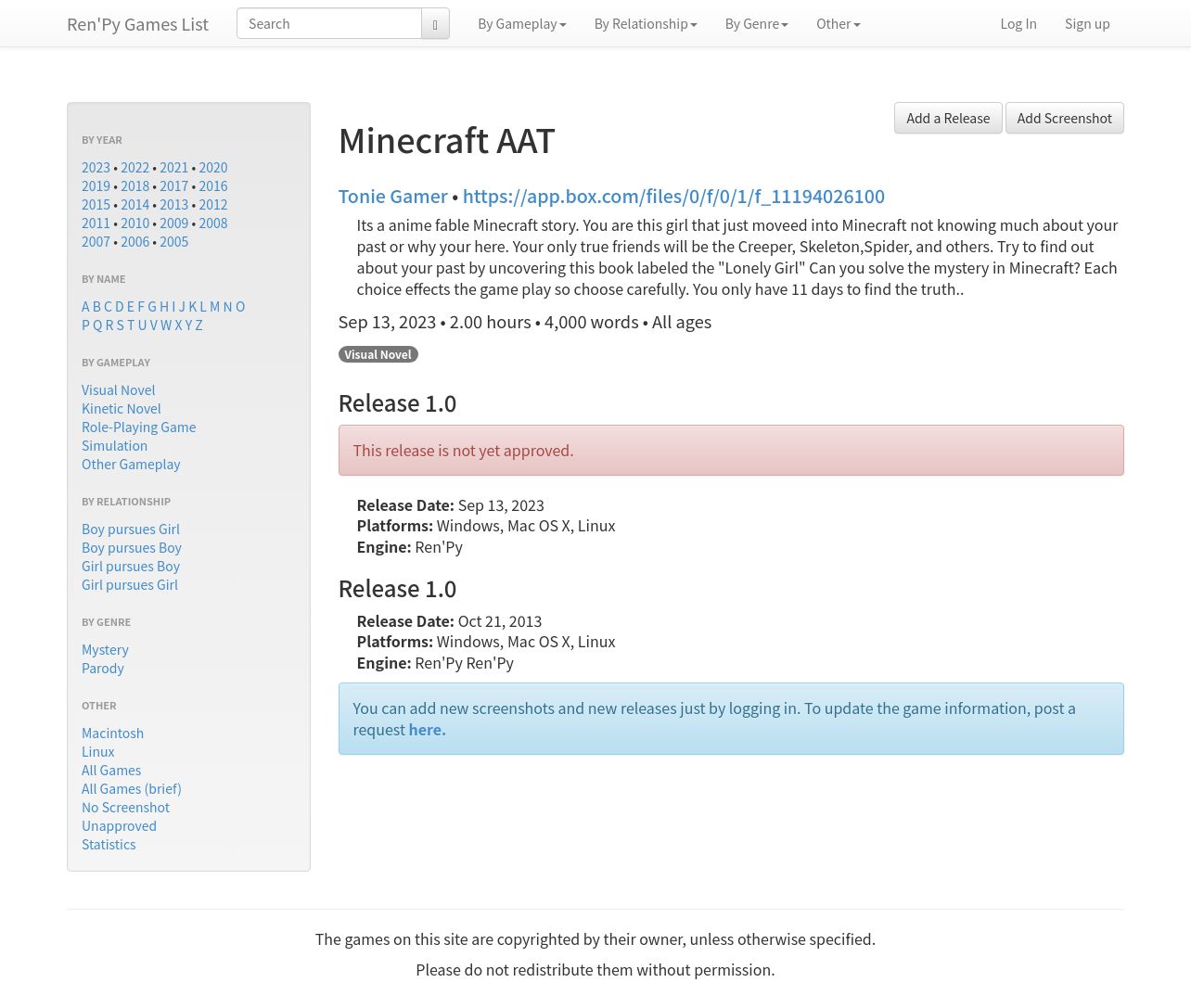Open Role-Playing Game gameplay link
The height and width of the screenshot is (1008, 1191).
138,427
